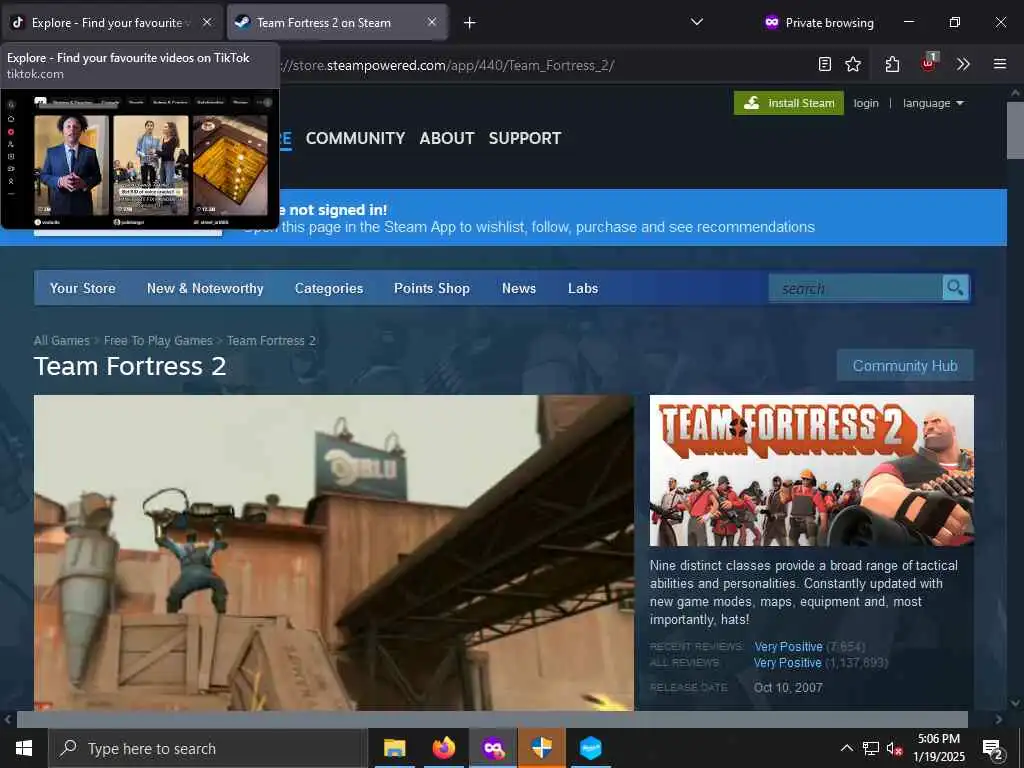Click the vertical scrollbar up arrow
This screenshot has height=768, width=1024.
[x=1015, y=93]
